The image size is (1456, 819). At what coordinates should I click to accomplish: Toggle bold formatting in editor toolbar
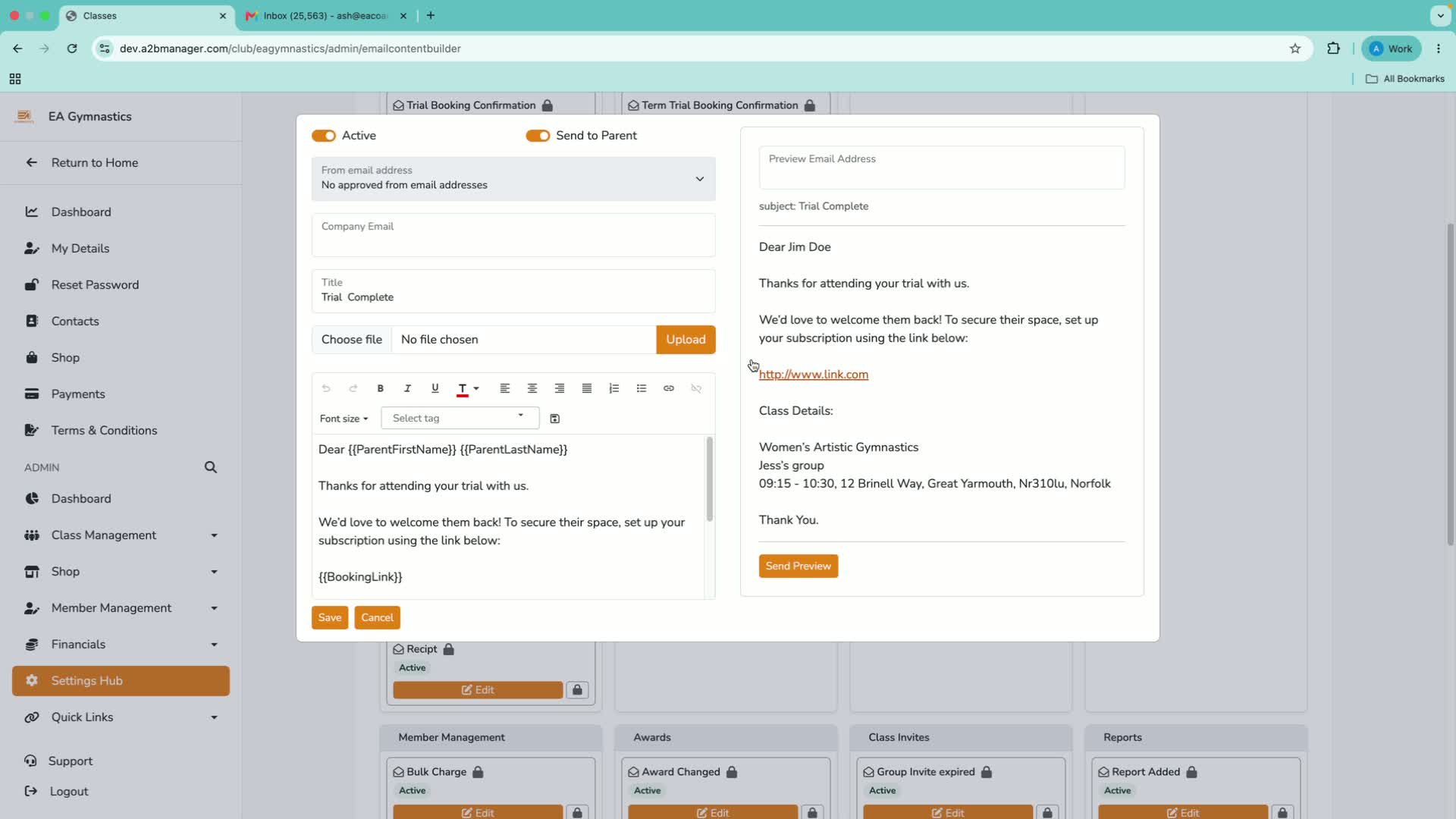(380, 388)
